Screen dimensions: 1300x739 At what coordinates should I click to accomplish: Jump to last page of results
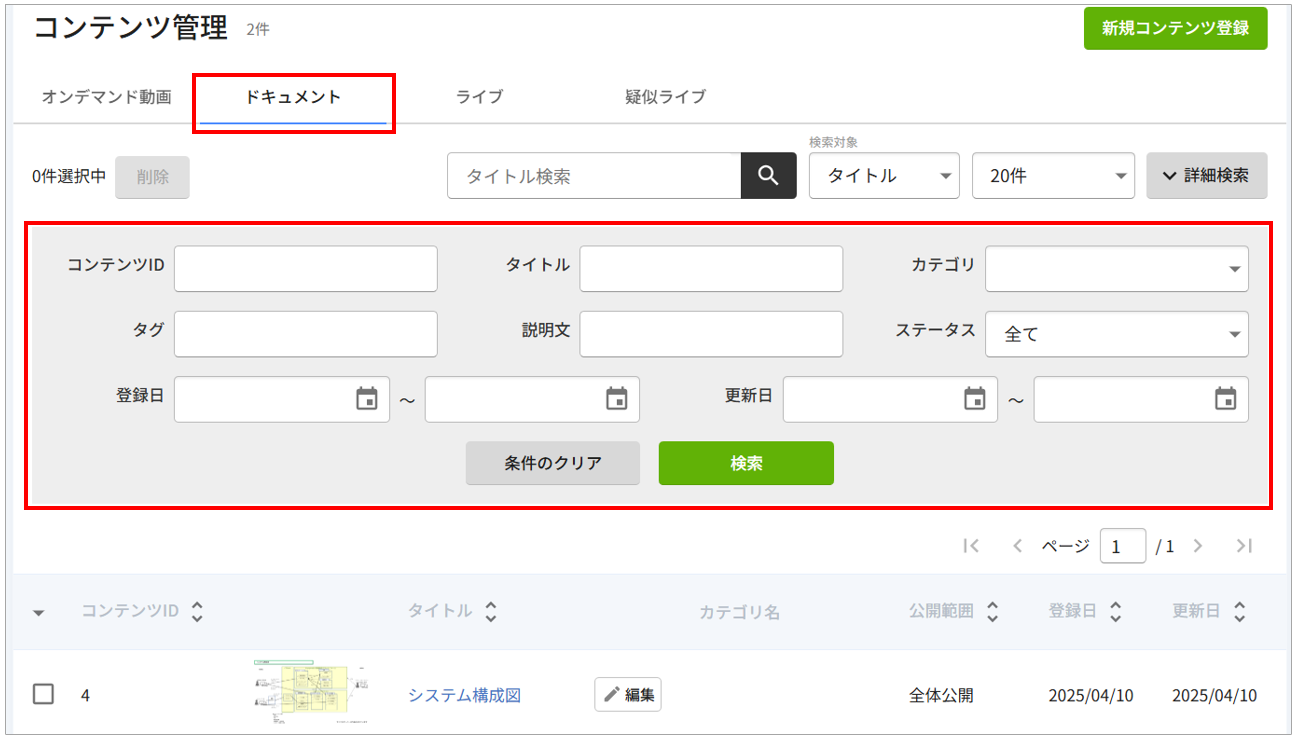(x=1244, y=546)
